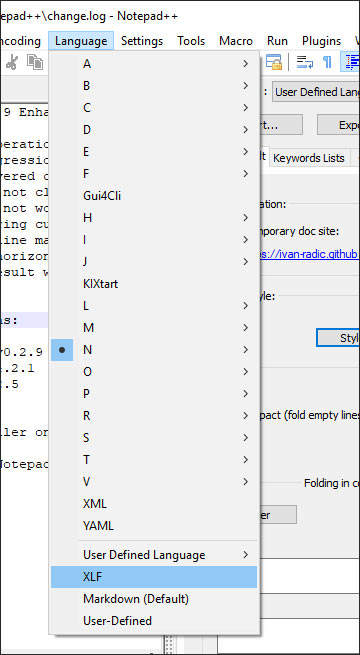Select the KIXtart language entry
Screen dimensions: 360x655
click(154, 284)
